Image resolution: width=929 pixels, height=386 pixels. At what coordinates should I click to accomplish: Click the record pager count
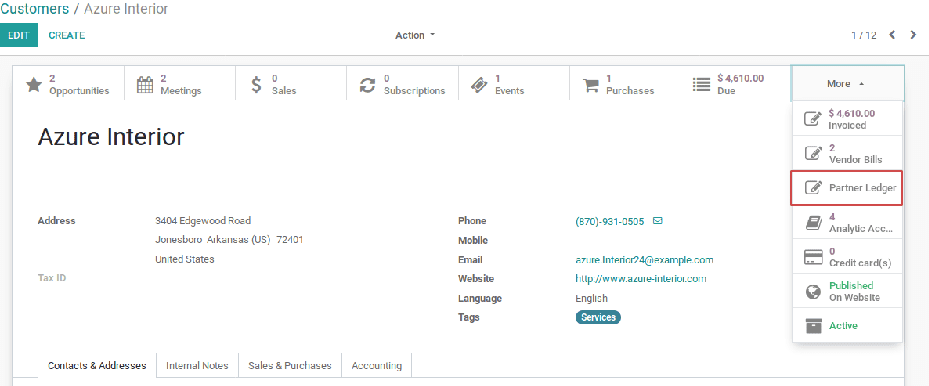point(863,36)
